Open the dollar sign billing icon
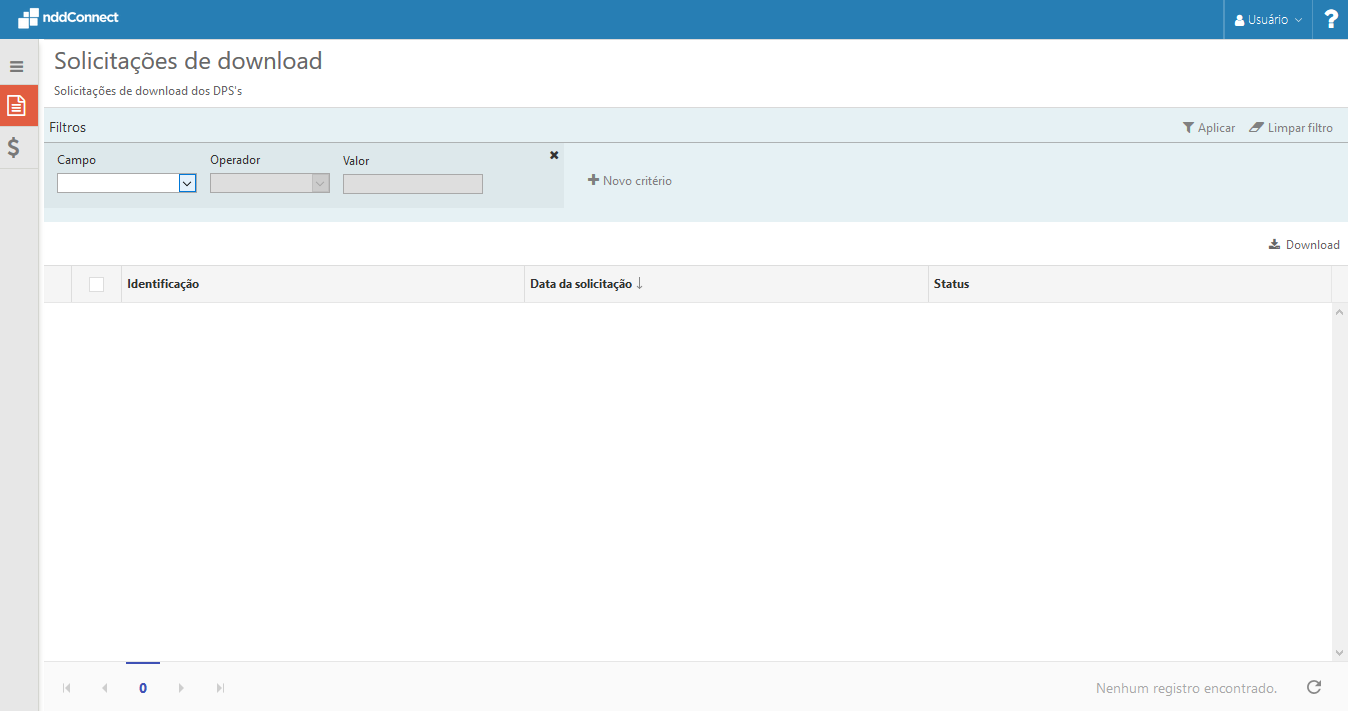Viewport: 1349px width, 711px height. [x=14, y=147]
